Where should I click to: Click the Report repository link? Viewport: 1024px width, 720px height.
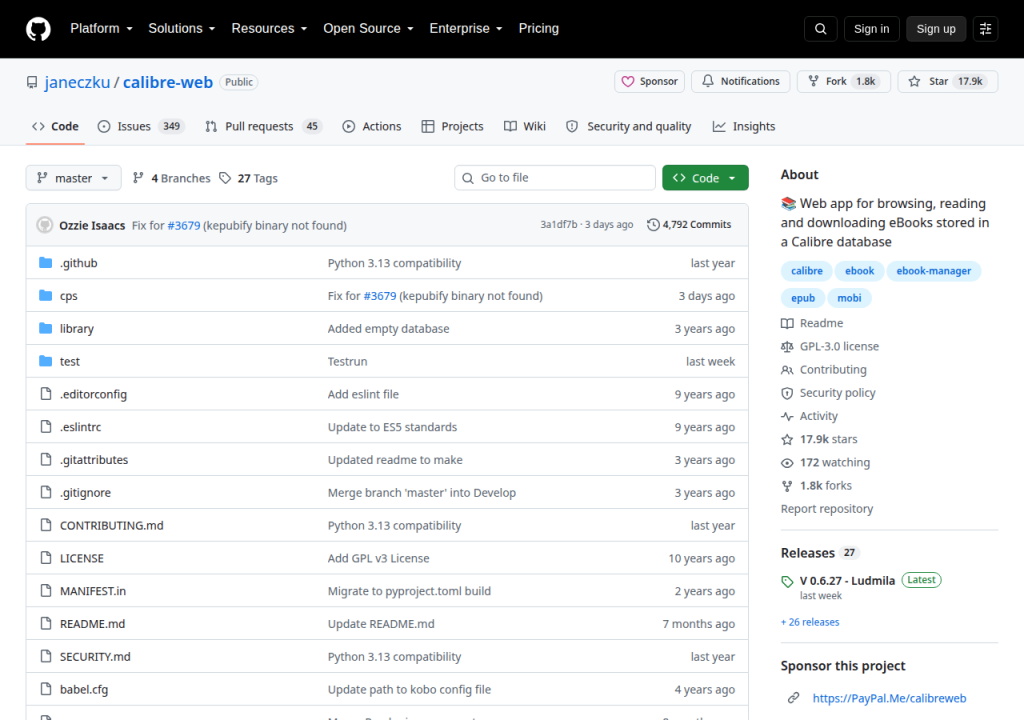click(827, 509)
